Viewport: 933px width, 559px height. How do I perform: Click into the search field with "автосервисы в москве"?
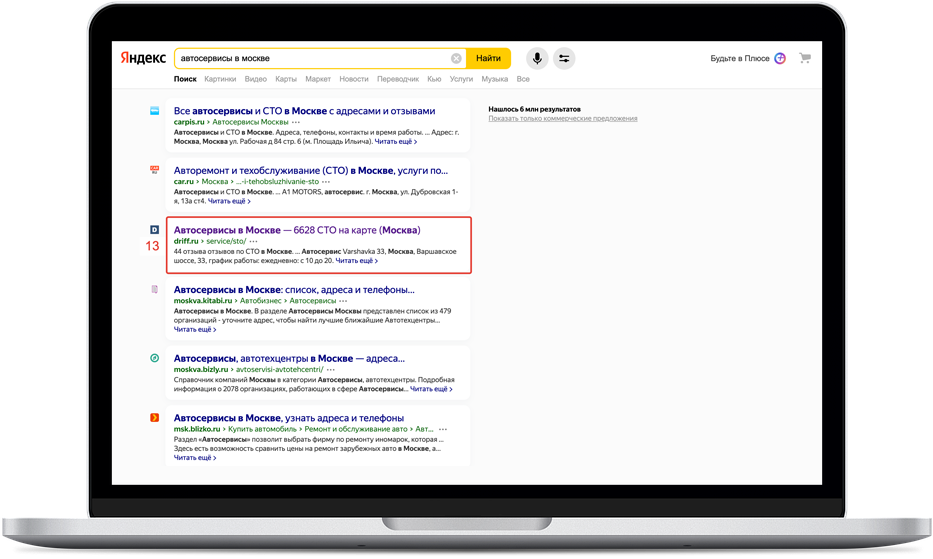pos(310,58)
